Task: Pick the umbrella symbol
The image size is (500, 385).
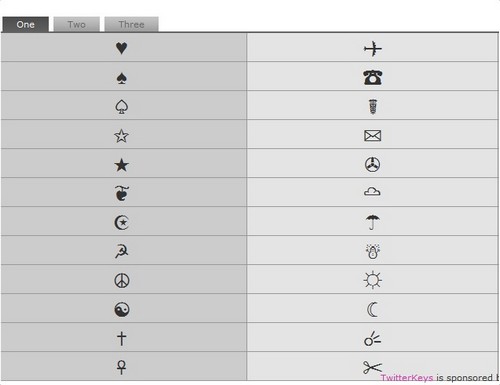Action: (x=372, y=222)
